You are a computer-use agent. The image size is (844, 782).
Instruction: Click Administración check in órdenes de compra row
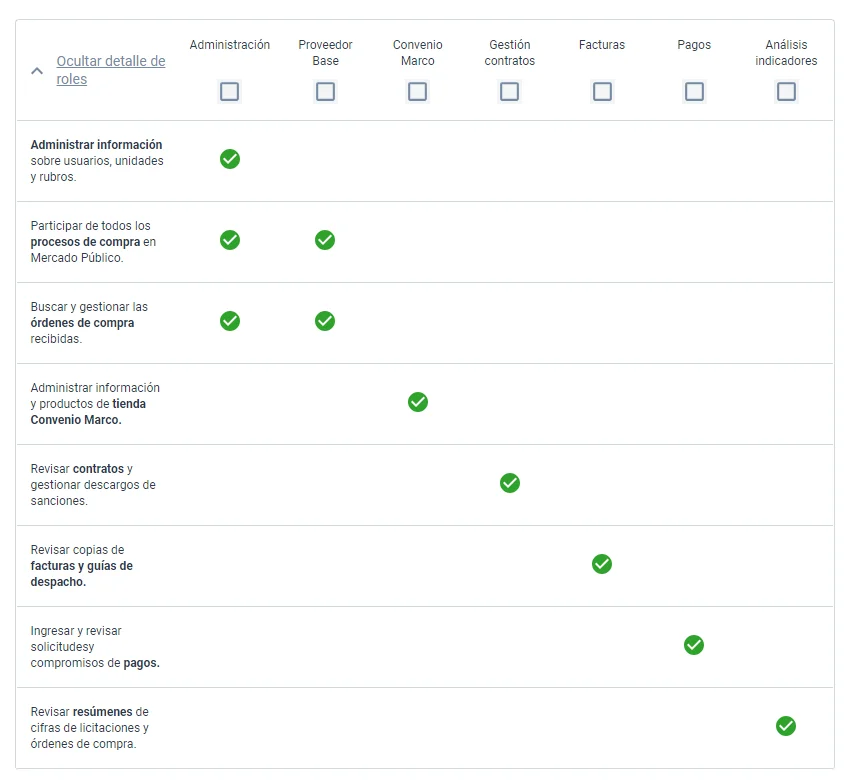pos(230,321)
